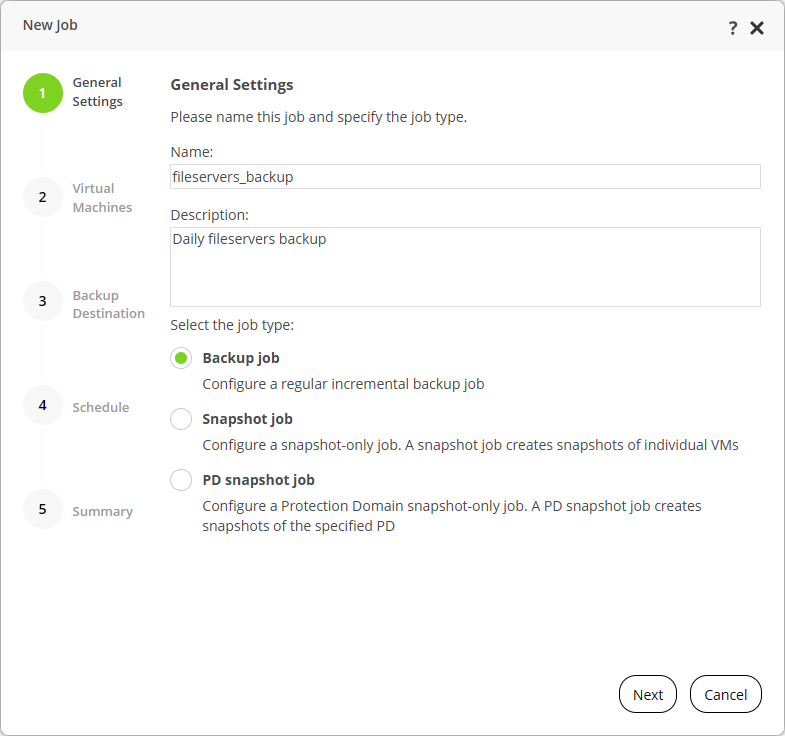
Task: Select the Snapshot job radio button
Action: (x=181, y=419)
